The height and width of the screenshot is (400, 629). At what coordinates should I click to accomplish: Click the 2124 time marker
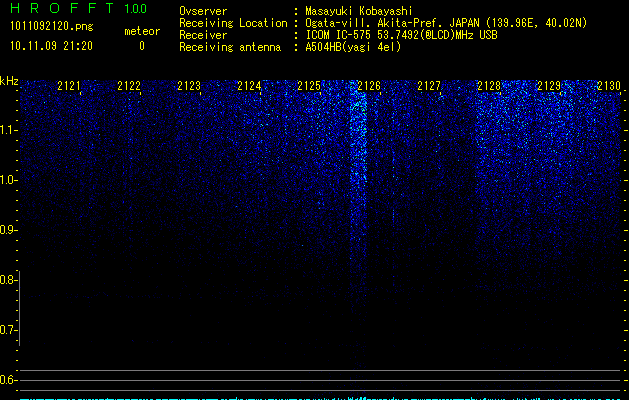(x=249, y=85)
